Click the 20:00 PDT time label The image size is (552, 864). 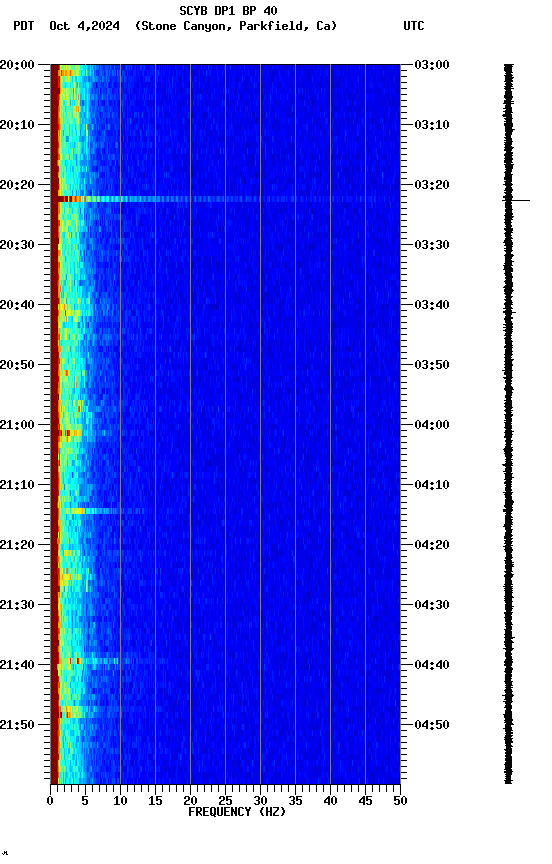(17, 65)
